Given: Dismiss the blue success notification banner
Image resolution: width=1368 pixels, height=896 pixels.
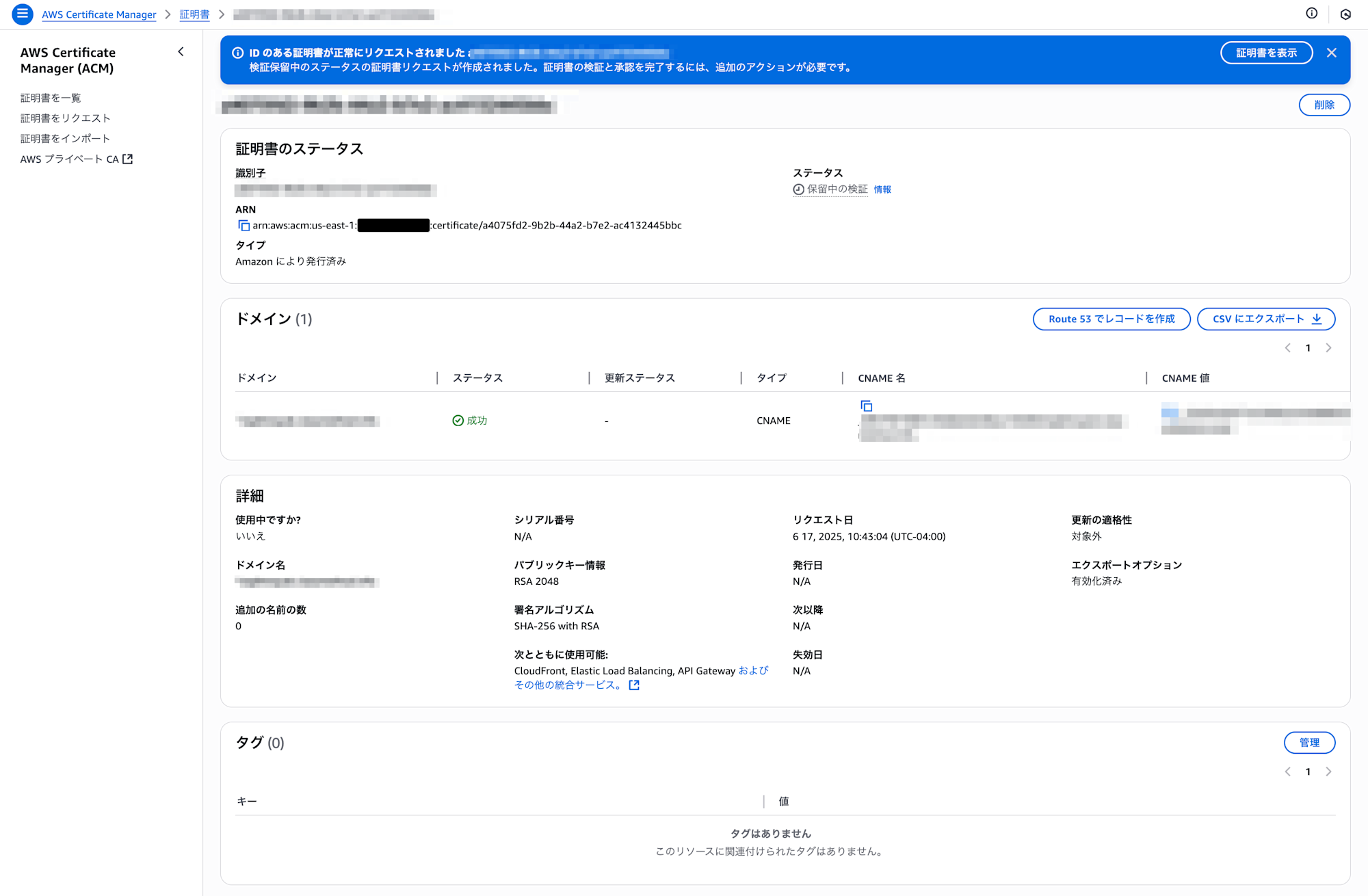Looking at the screenshot, I should (1331, 53).
